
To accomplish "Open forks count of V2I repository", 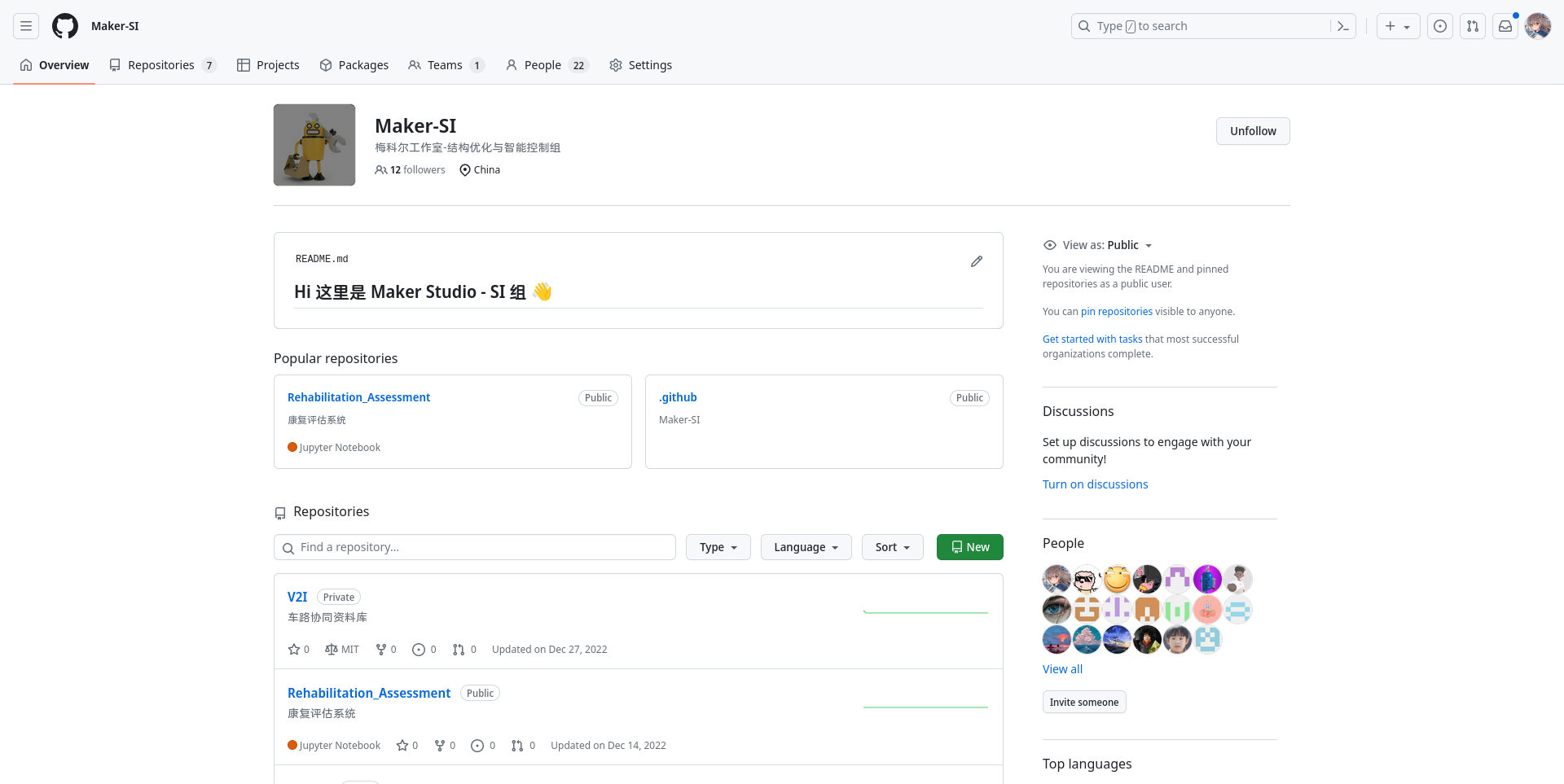I will click(x=386, y=650).
